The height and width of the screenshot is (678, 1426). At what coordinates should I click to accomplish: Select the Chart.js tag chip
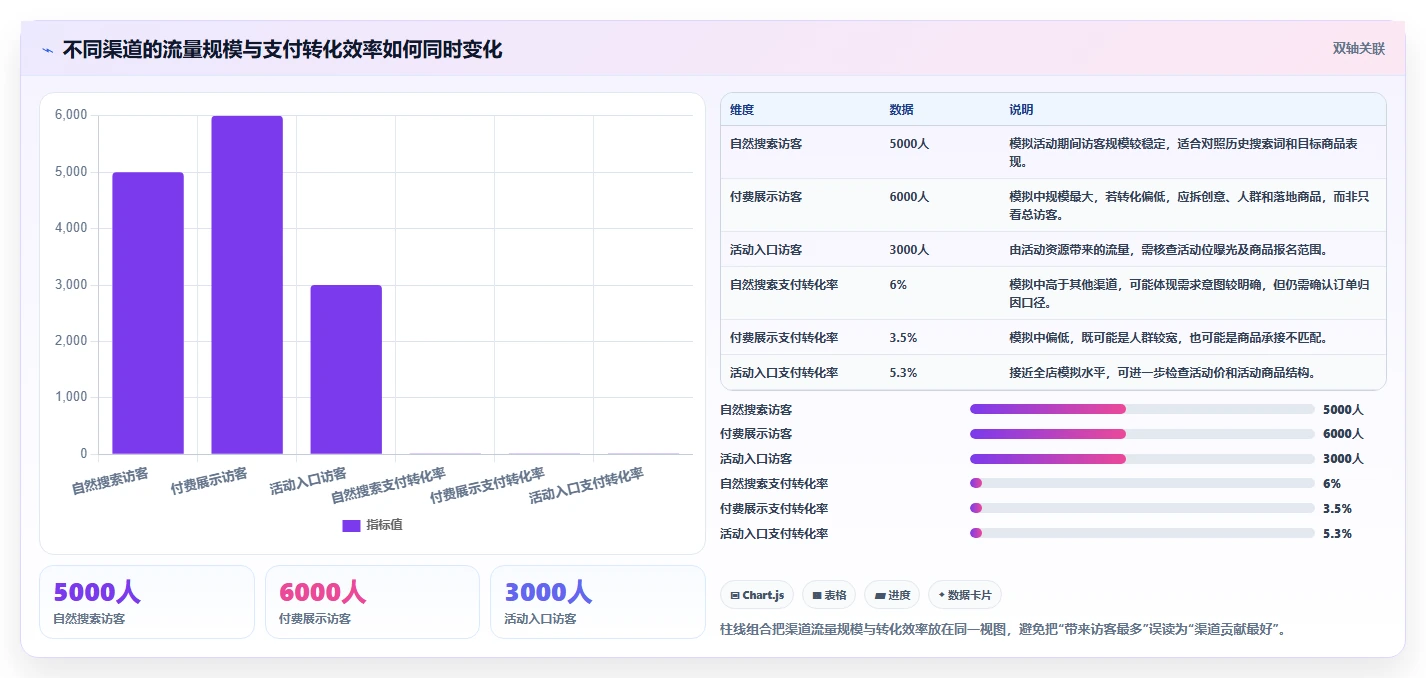click(757, 595)
